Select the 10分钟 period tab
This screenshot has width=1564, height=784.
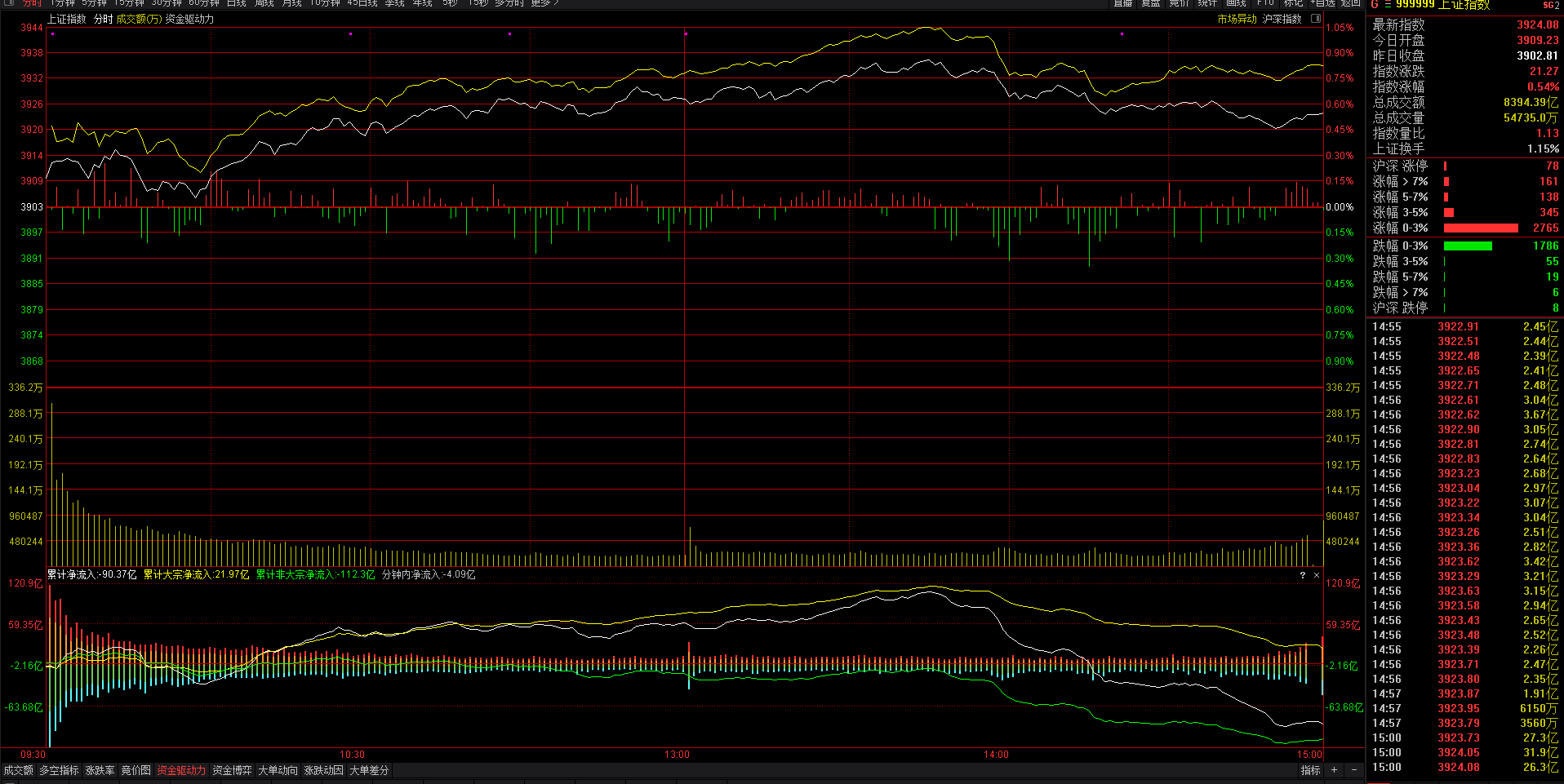click(325, 2)
